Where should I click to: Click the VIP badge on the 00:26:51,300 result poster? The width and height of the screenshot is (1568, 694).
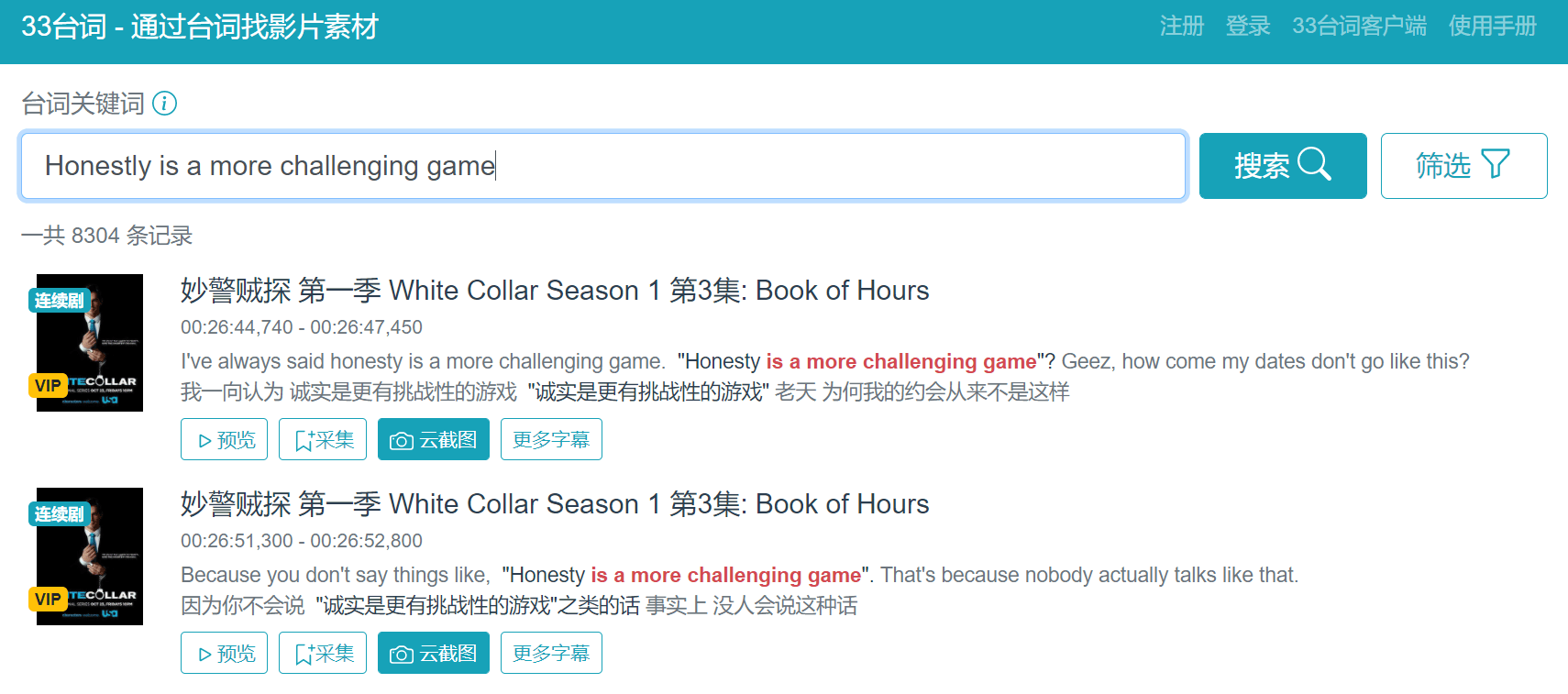[x=48, y=599]
